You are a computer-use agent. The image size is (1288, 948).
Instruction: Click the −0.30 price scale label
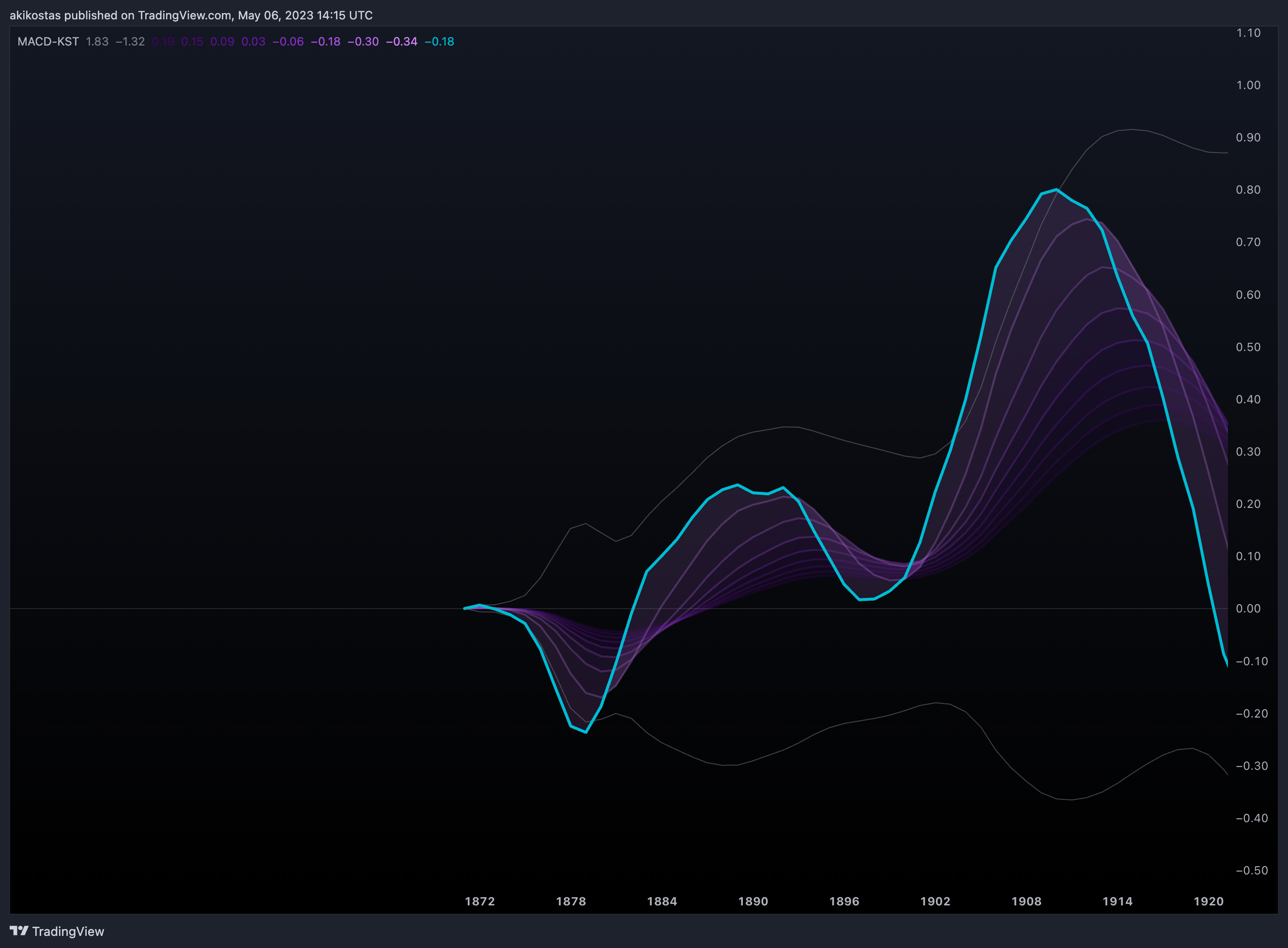(1252, 765)
